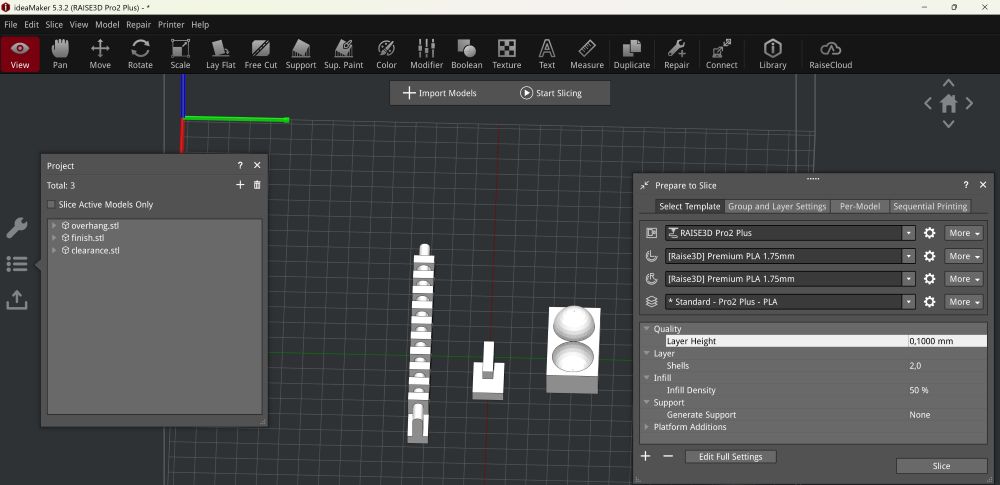Viewport: 1000px width, 485px height.
Task: Open the RAISE3D Pro2 Plus printer dropdown
Action: tap(909, 233)
